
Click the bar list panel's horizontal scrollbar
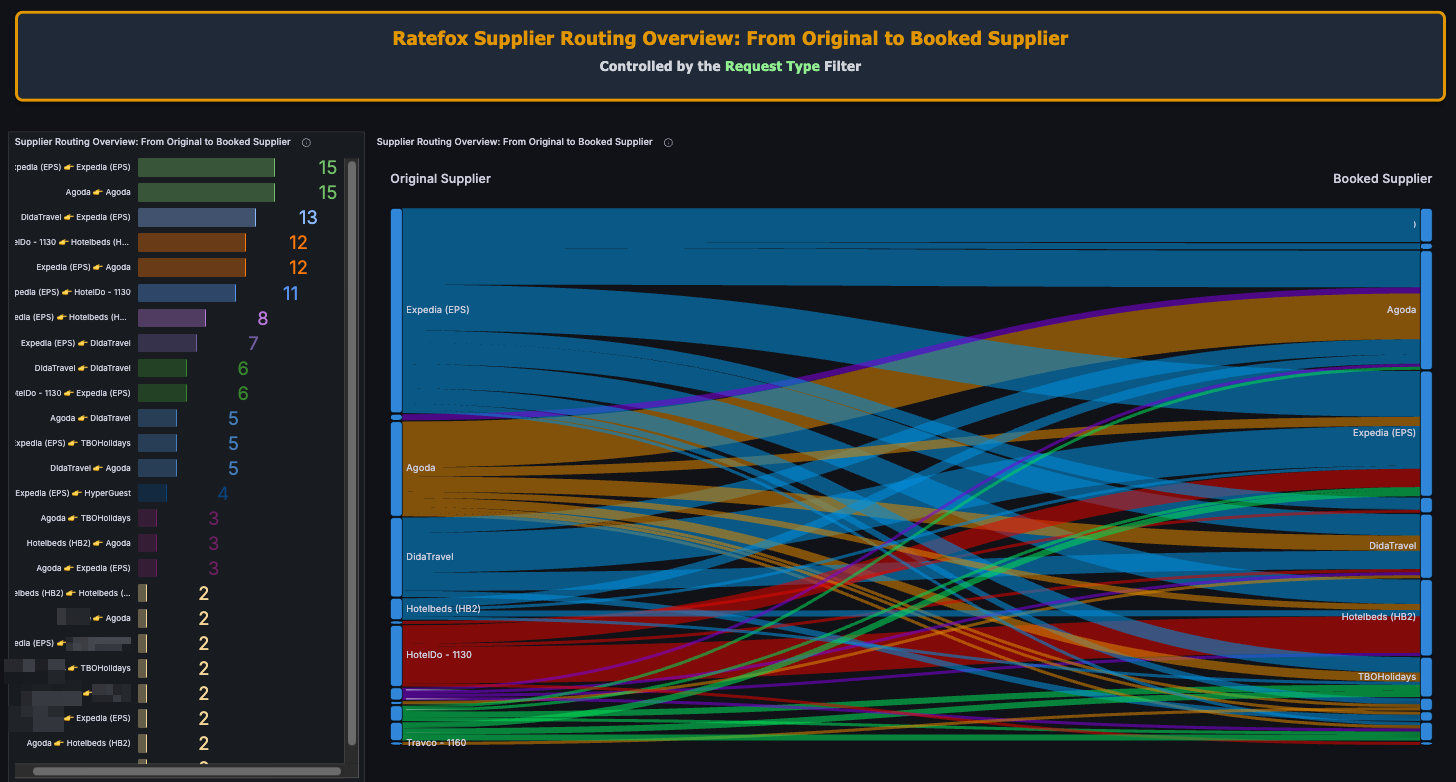click(x=187, y=771)
